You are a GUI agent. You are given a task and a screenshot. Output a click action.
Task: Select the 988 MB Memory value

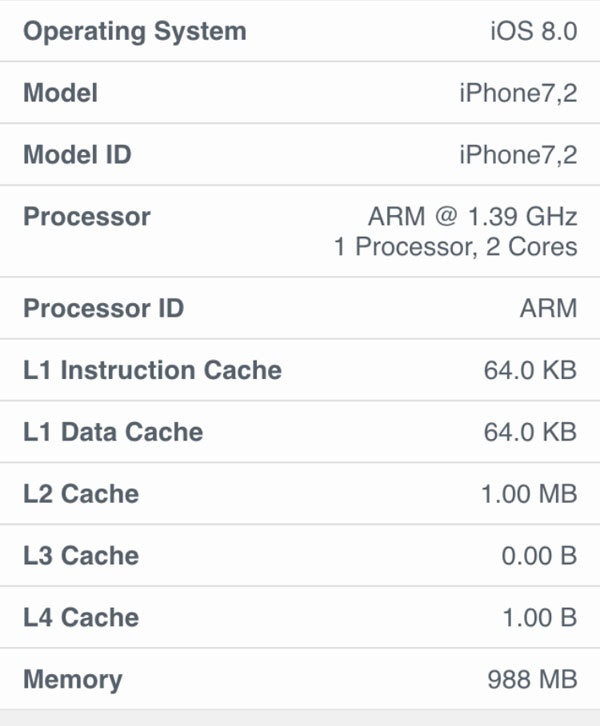click(532, 680)
